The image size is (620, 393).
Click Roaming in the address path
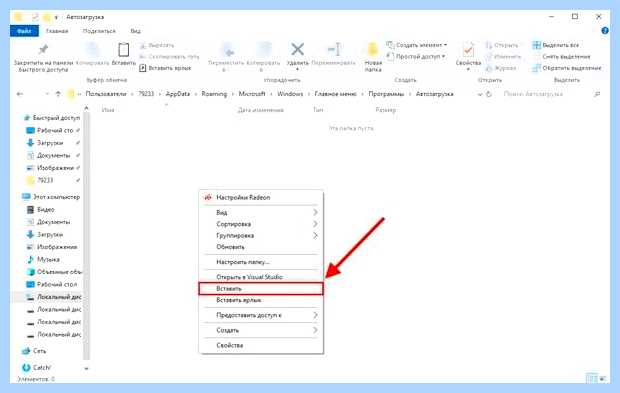pos(214,94)
